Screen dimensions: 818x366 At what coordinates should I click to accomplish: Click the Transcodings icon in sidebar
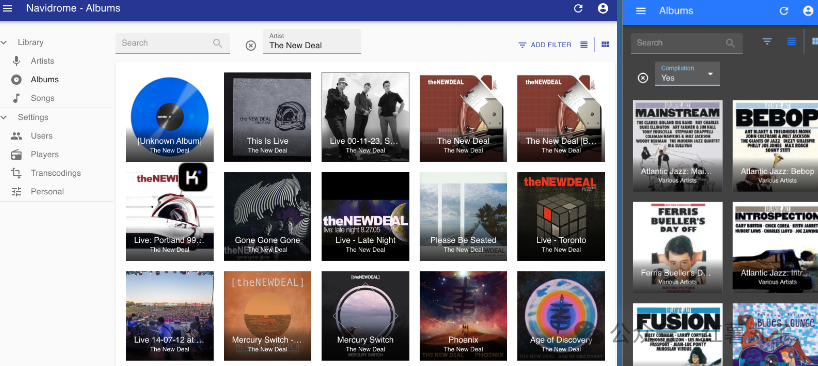click(x=17, y=173)
